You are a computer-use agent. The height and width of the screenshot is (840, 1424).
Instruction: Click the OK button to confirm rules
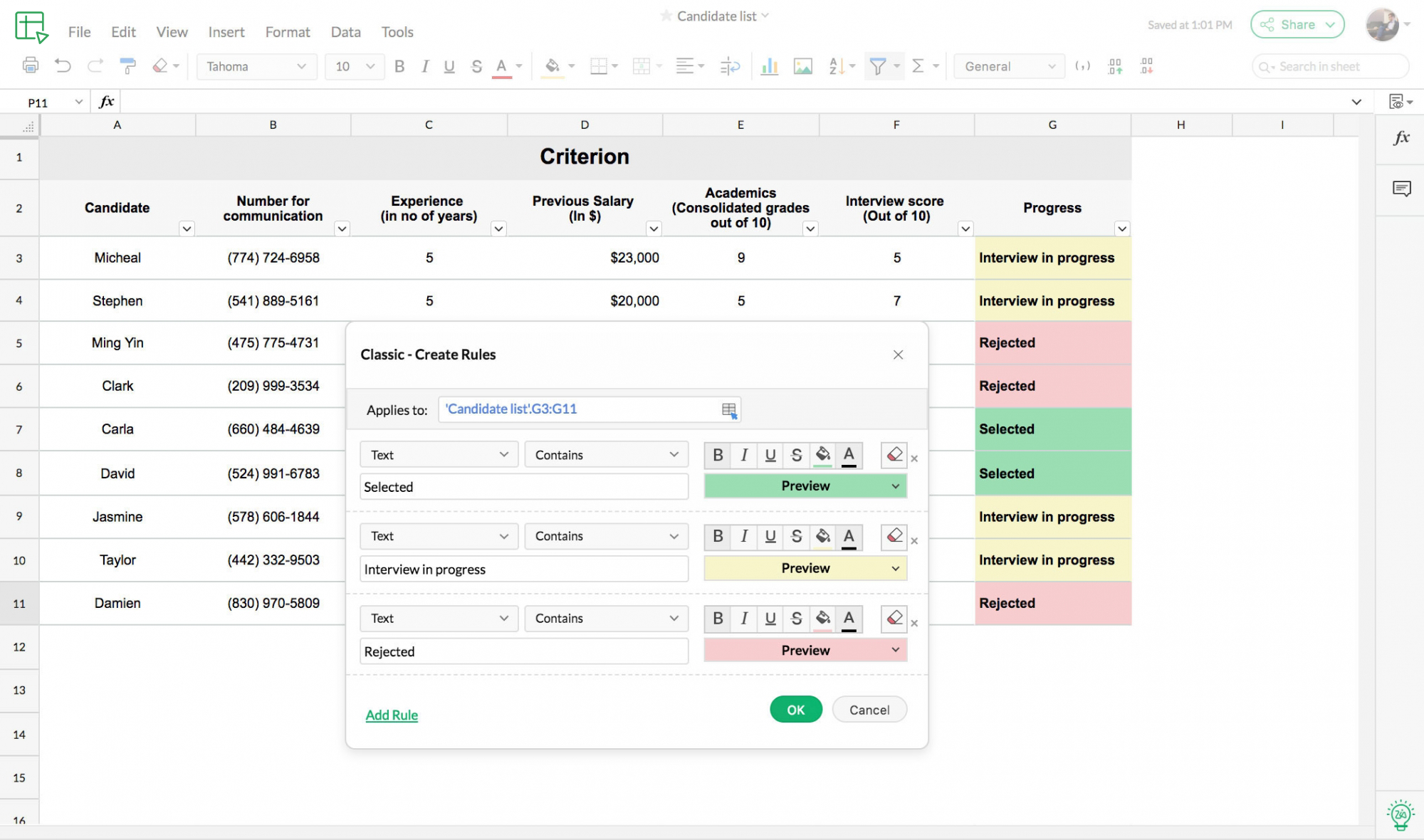[x=796, y=709]
